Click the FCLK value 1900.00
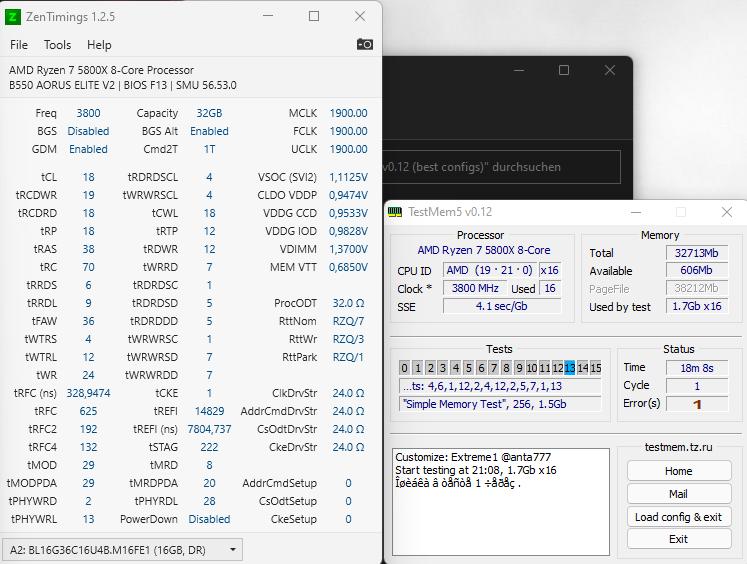 (x=348, y=131)
